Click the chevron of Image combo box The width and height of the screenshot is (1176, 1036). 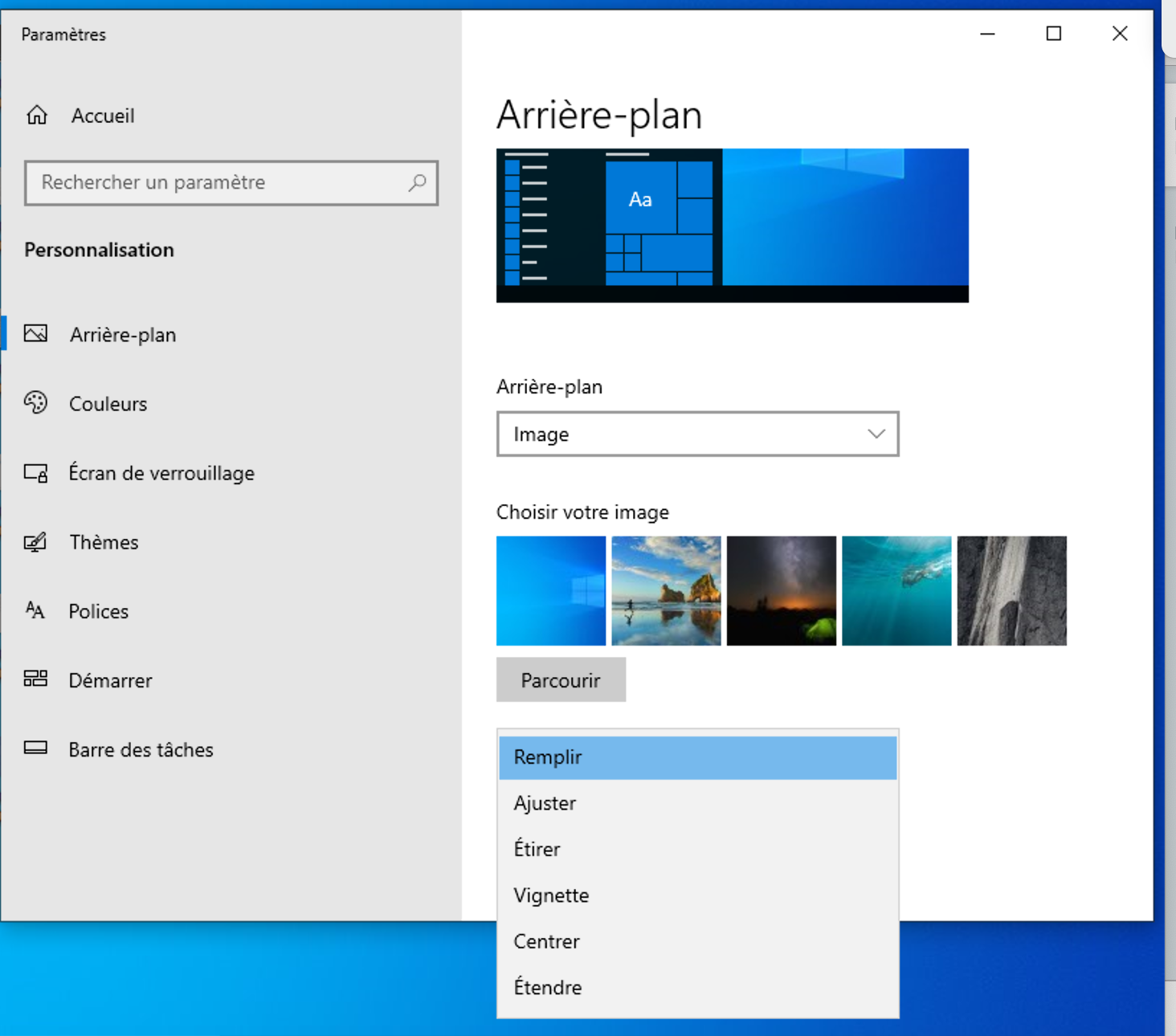click(876, 434)
